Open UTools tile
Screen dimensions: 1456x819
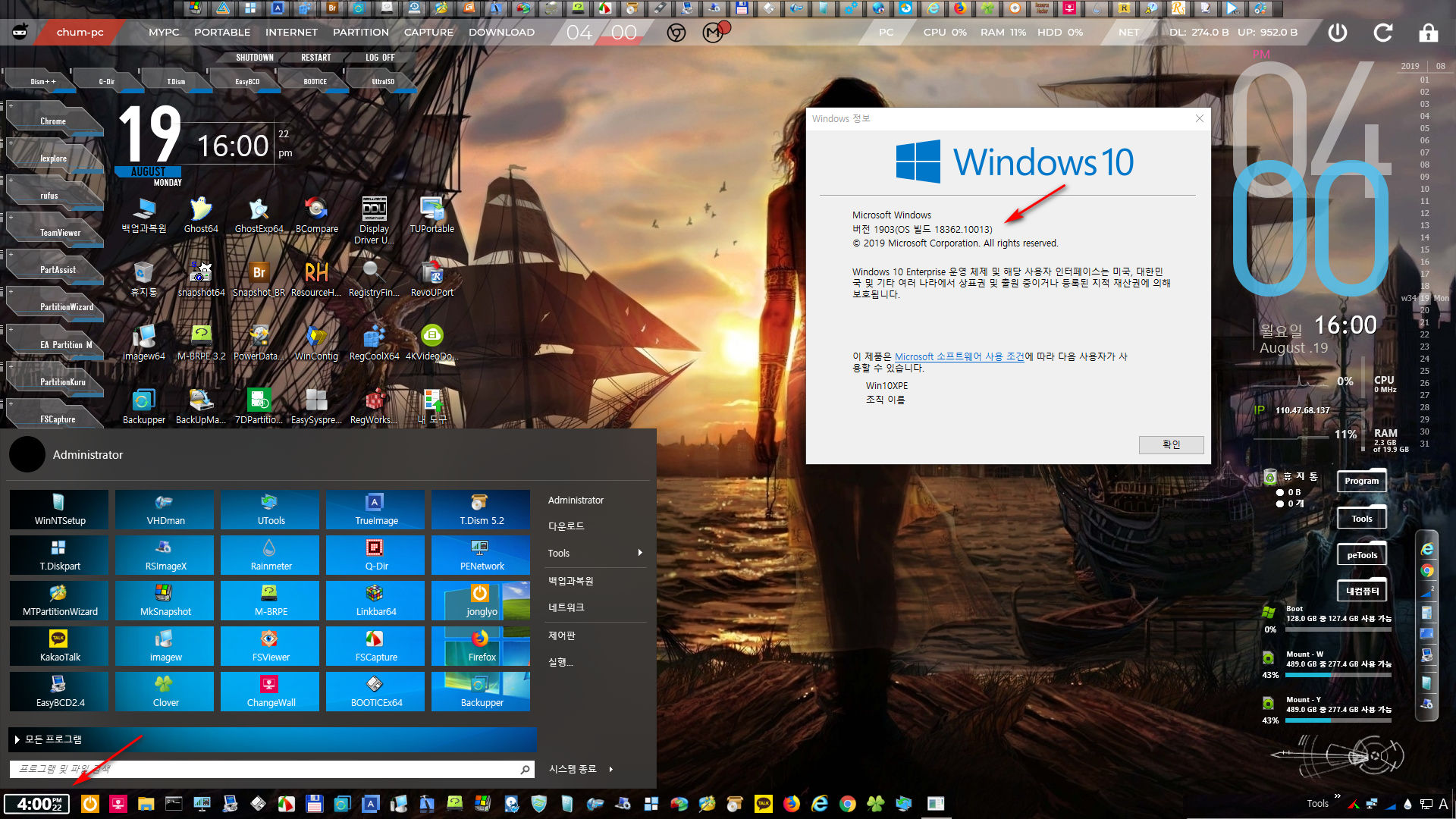[270, 510]
